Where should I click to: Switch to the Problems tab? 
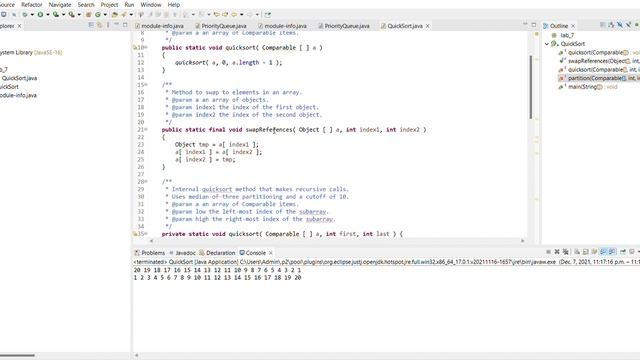[149, 253]
